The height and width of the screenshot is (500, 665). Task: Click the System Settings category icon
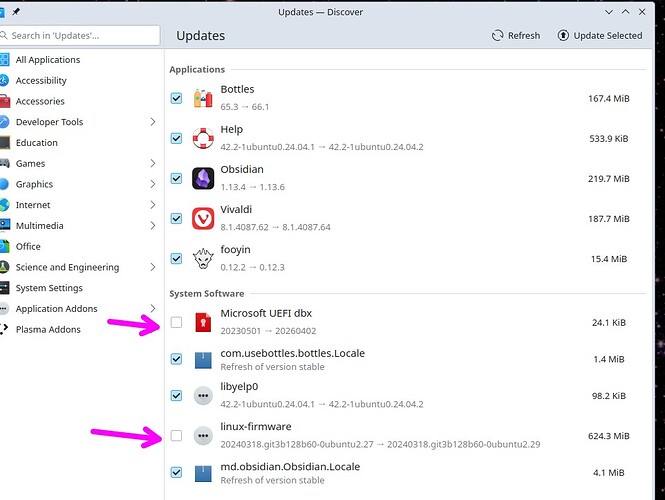tap(4, 288)
